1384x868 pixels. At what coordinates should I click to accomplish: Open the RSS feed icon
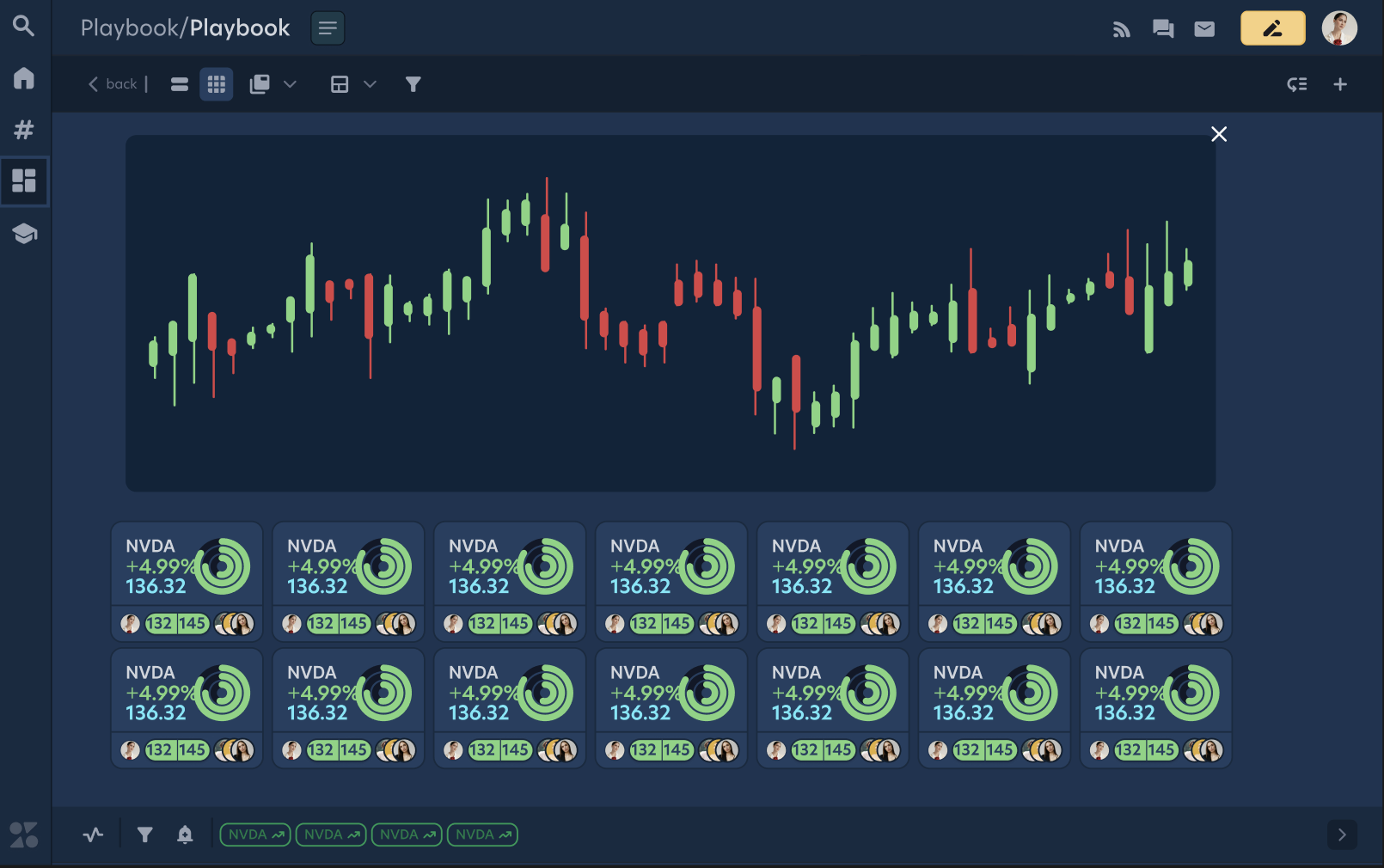click(1121, 29)
